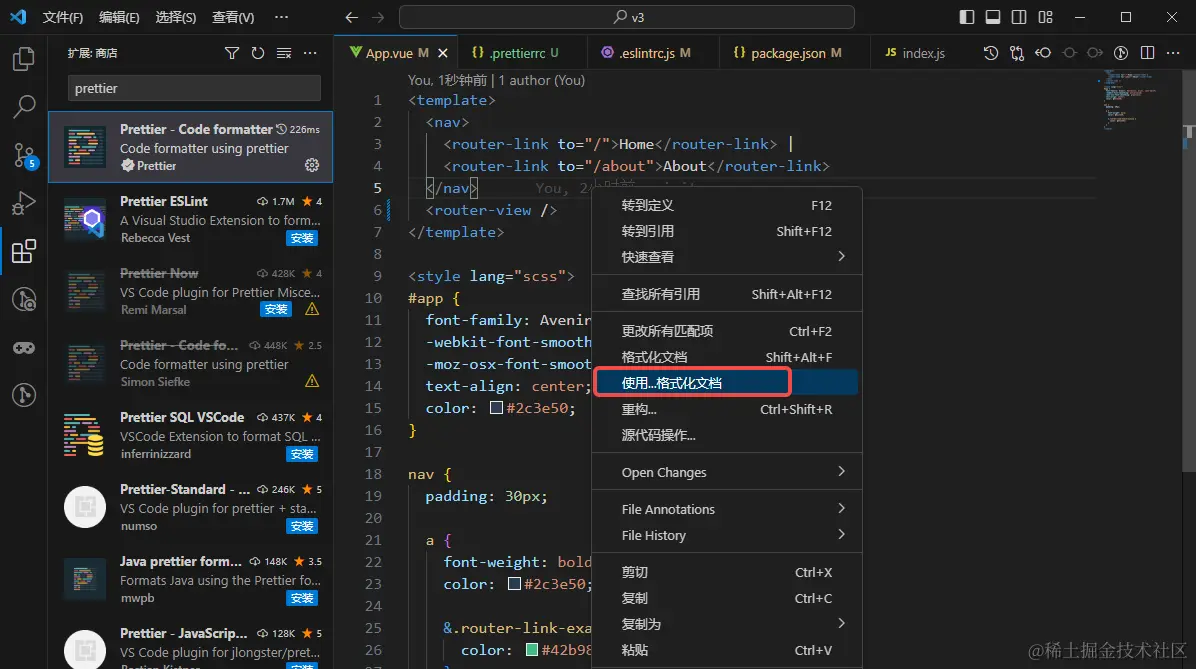Go back with the left arrow
1196x669 pixels.
pyautogui.click(x=352, y=17)
